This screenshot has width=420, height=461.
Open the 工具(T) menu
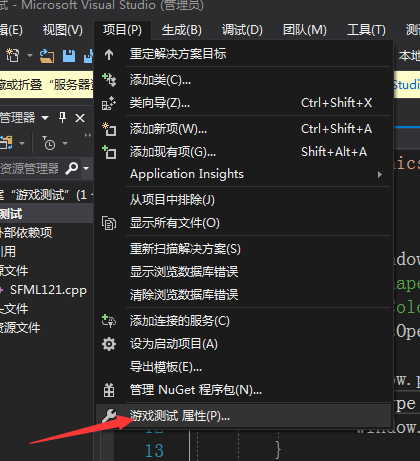coord(366,30)
